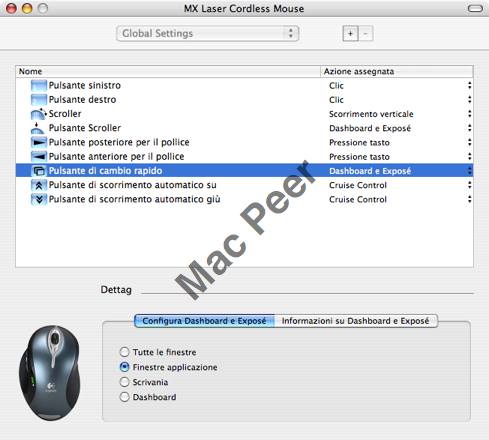The image size is (489, 440).
Task: Click the minus button to remove setting
Action: coord(365,34)
